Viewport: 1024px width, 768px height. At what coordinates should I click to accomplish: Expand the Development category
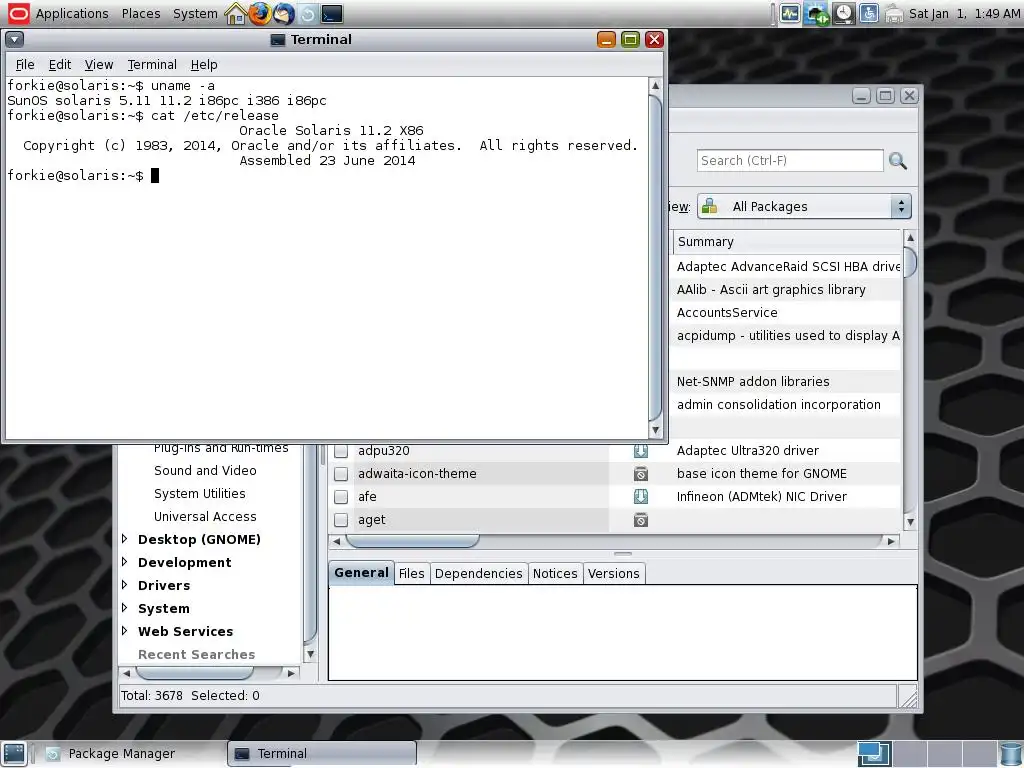click(125, 562)
